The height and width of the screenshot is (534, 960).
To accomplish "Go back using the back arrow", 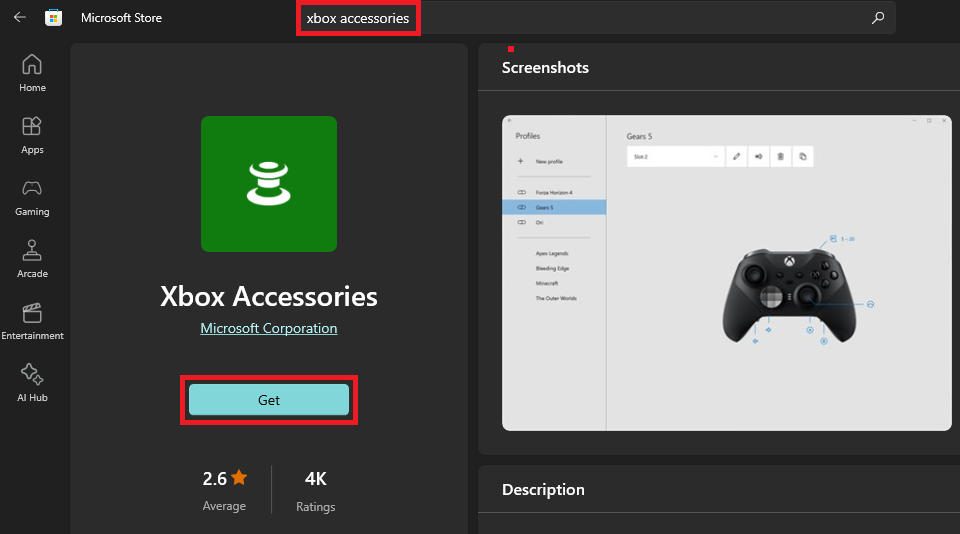I will click(x=20, y=17).
